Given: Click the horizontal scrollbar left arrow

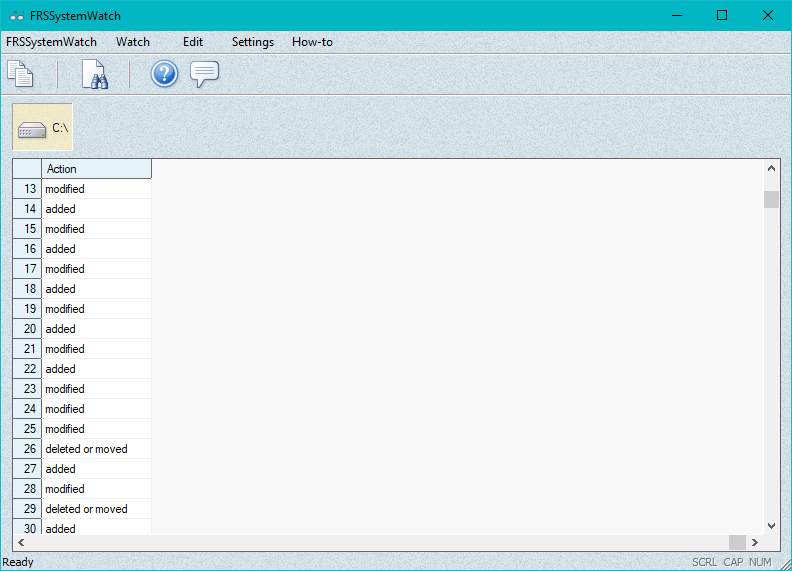Looking at the screenshot, I should coord(21,543).
